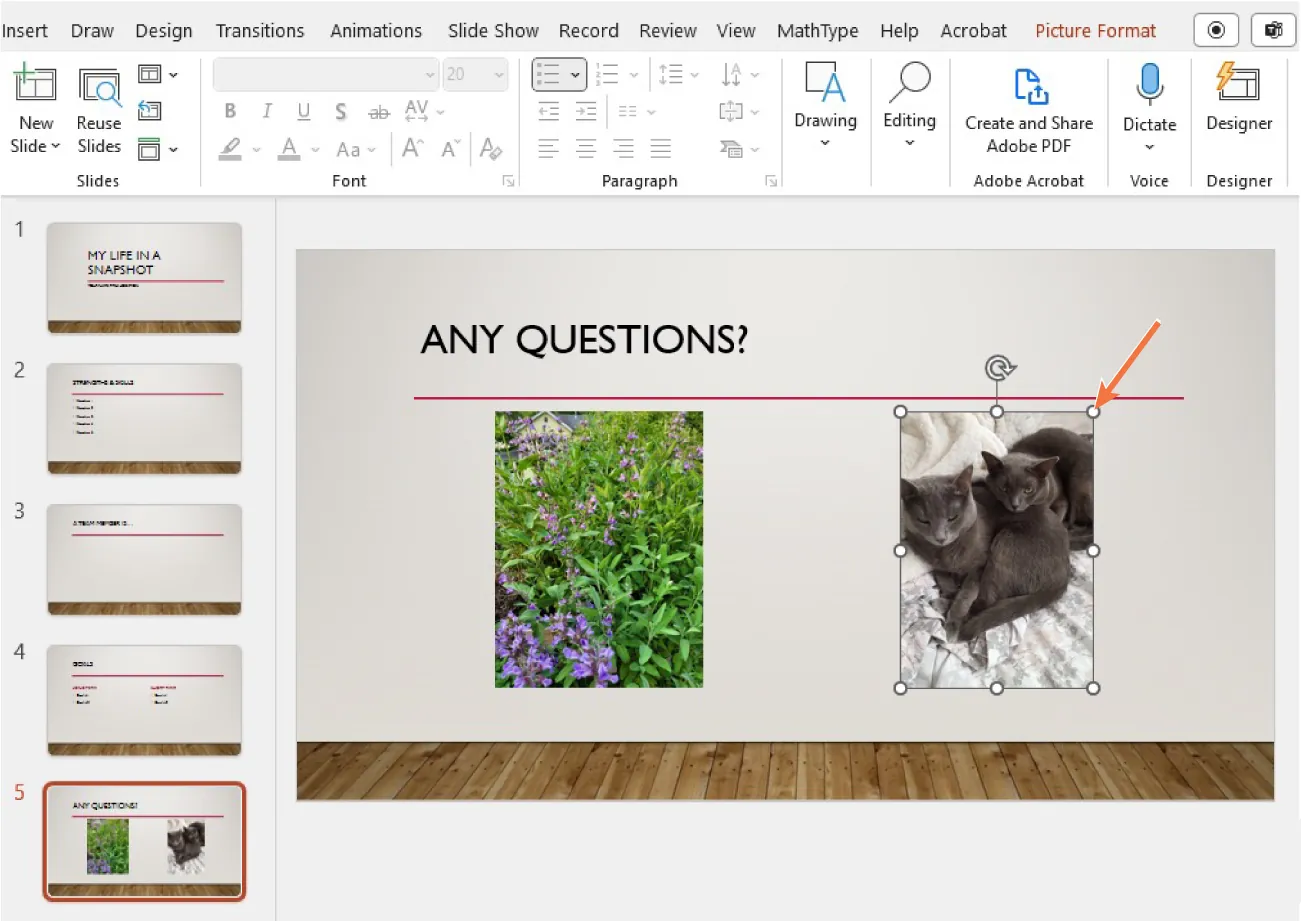Image resolution: width=1301 pixels, height=921 pixels.
Task: Open the New Slide dropdown arrow
Action: pos(55,146)
